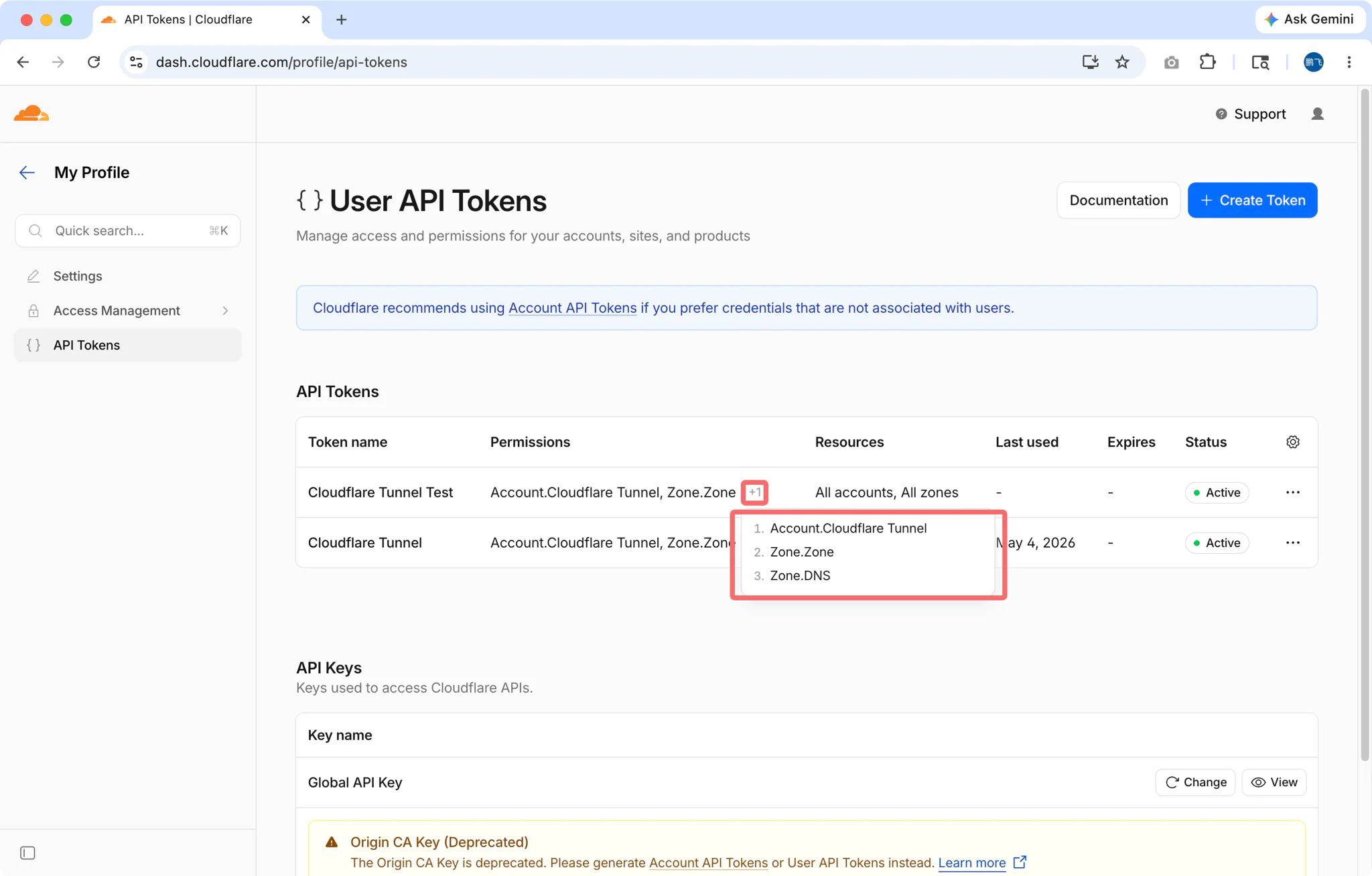Click Global API Key row label

point(355,782)
